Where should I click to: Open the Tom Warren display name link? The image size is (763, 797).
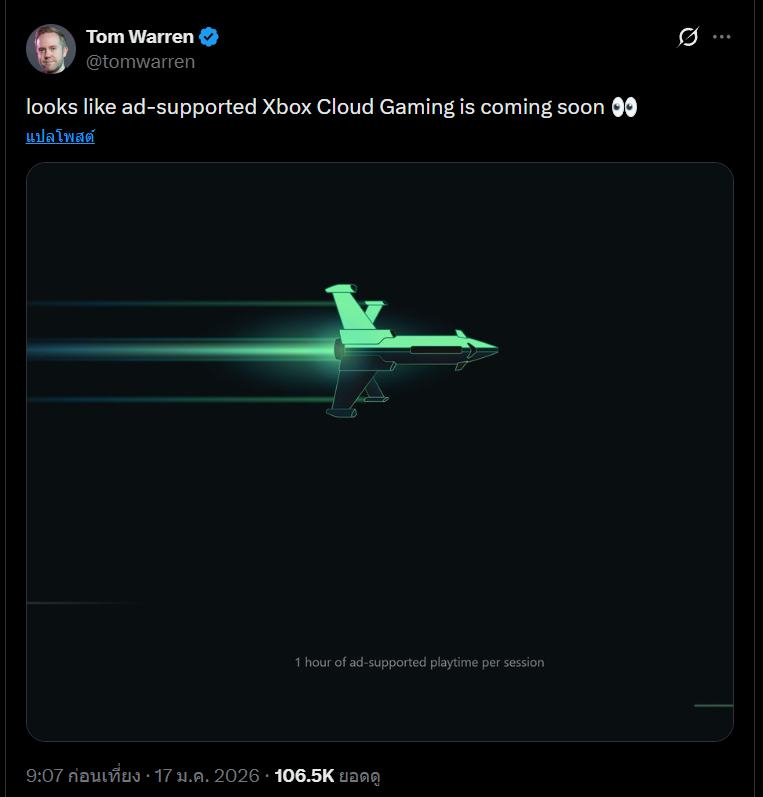tap(139, 38)
